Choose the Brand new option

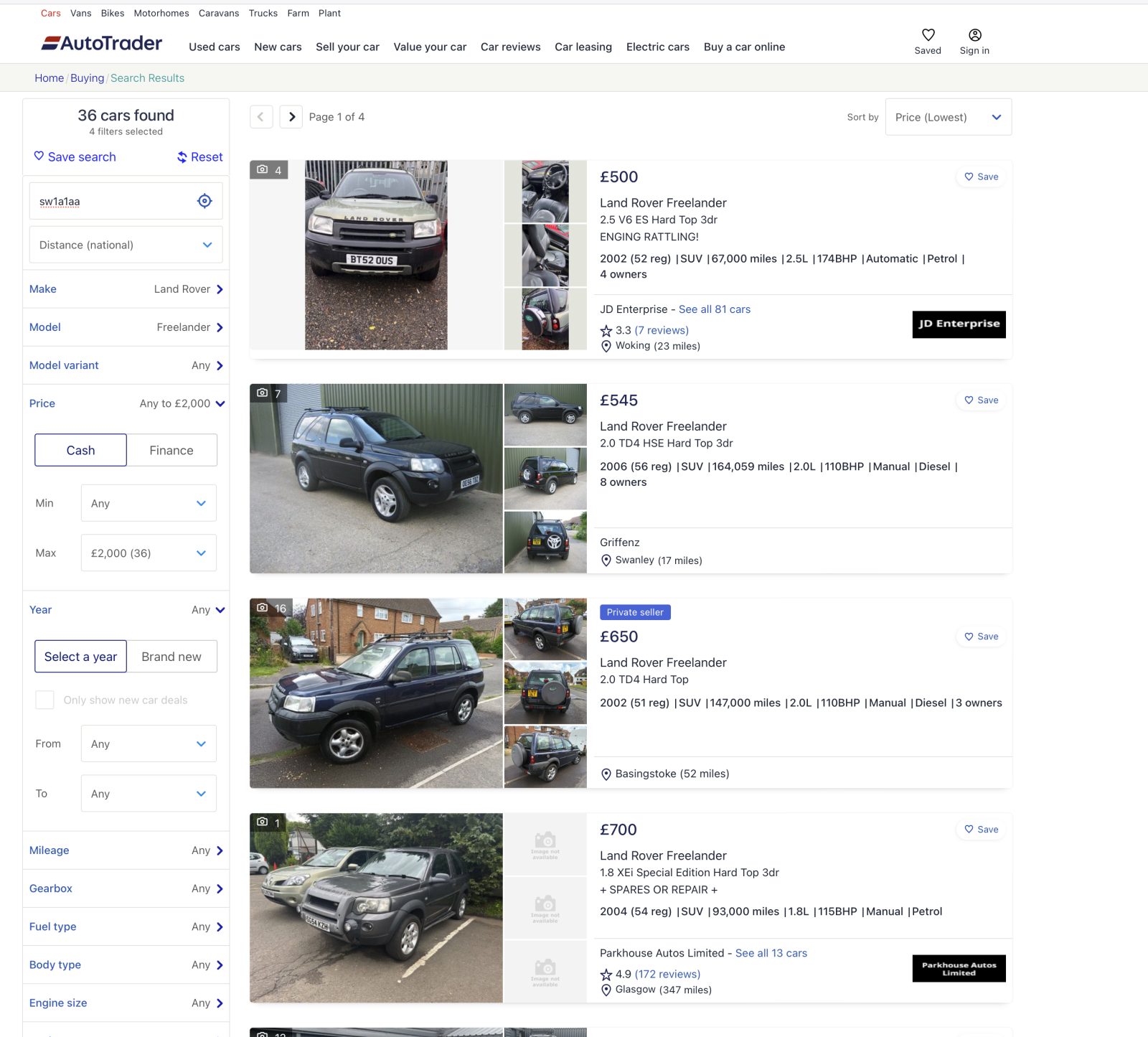171,657
